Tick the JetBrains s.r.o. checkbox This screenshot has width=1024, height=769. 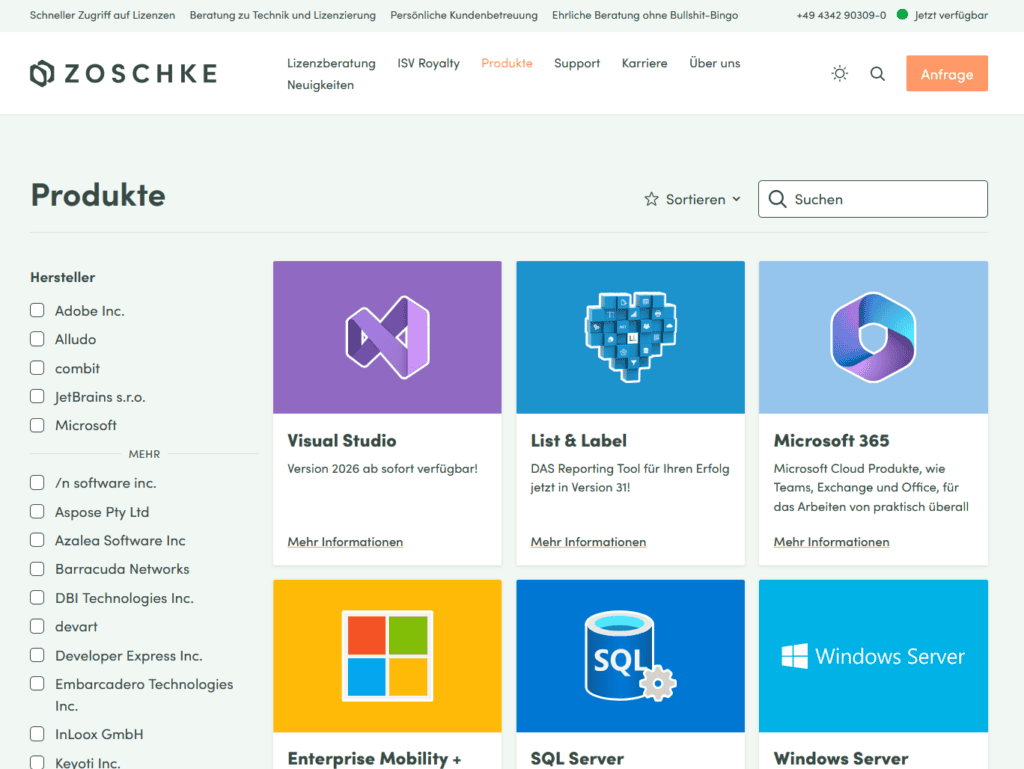click(x=37, y=396)
